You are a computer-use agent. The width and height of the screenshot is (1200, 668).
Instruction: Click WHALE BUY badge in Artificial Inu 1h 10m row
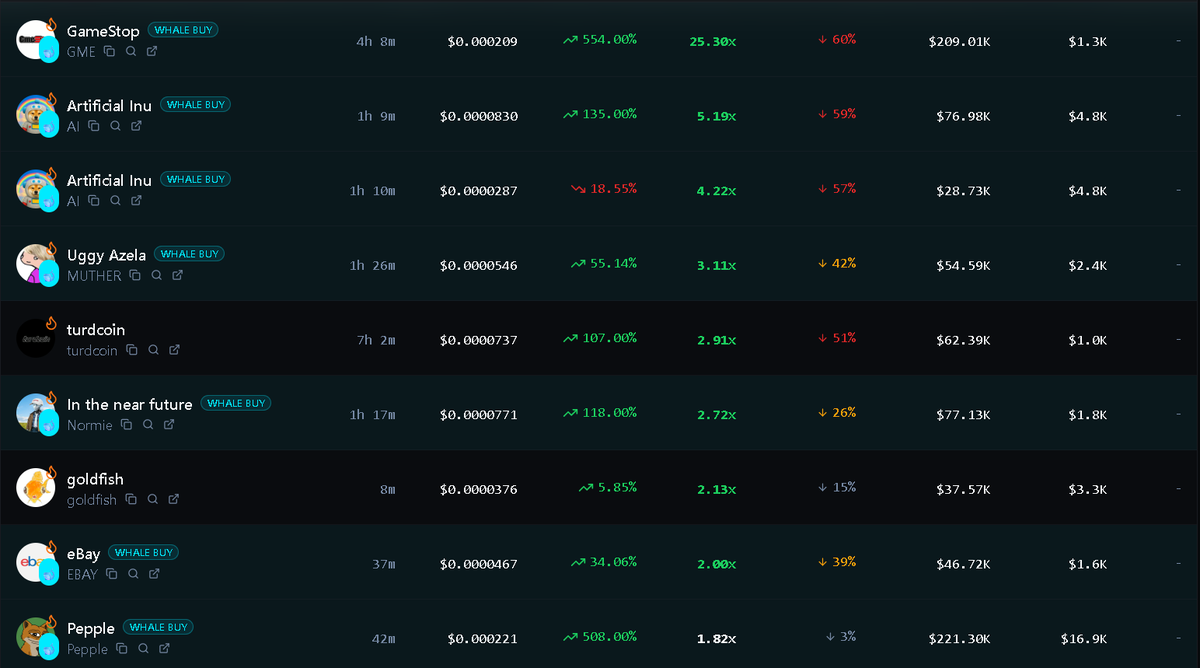click(x=195, y=179)
